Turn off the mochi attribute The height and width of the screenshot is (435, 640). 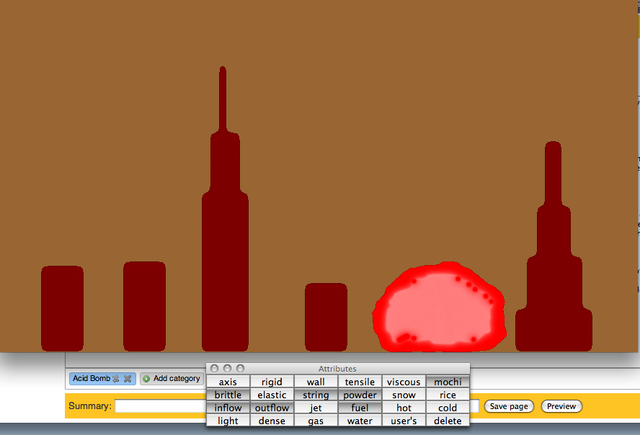pos(448,382)
